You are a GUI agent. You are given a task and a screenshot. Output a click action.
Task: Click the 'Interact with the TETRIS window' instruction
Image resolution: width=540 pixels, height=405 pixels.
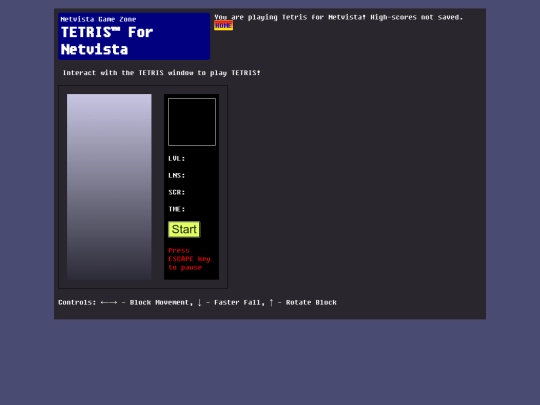161,73
